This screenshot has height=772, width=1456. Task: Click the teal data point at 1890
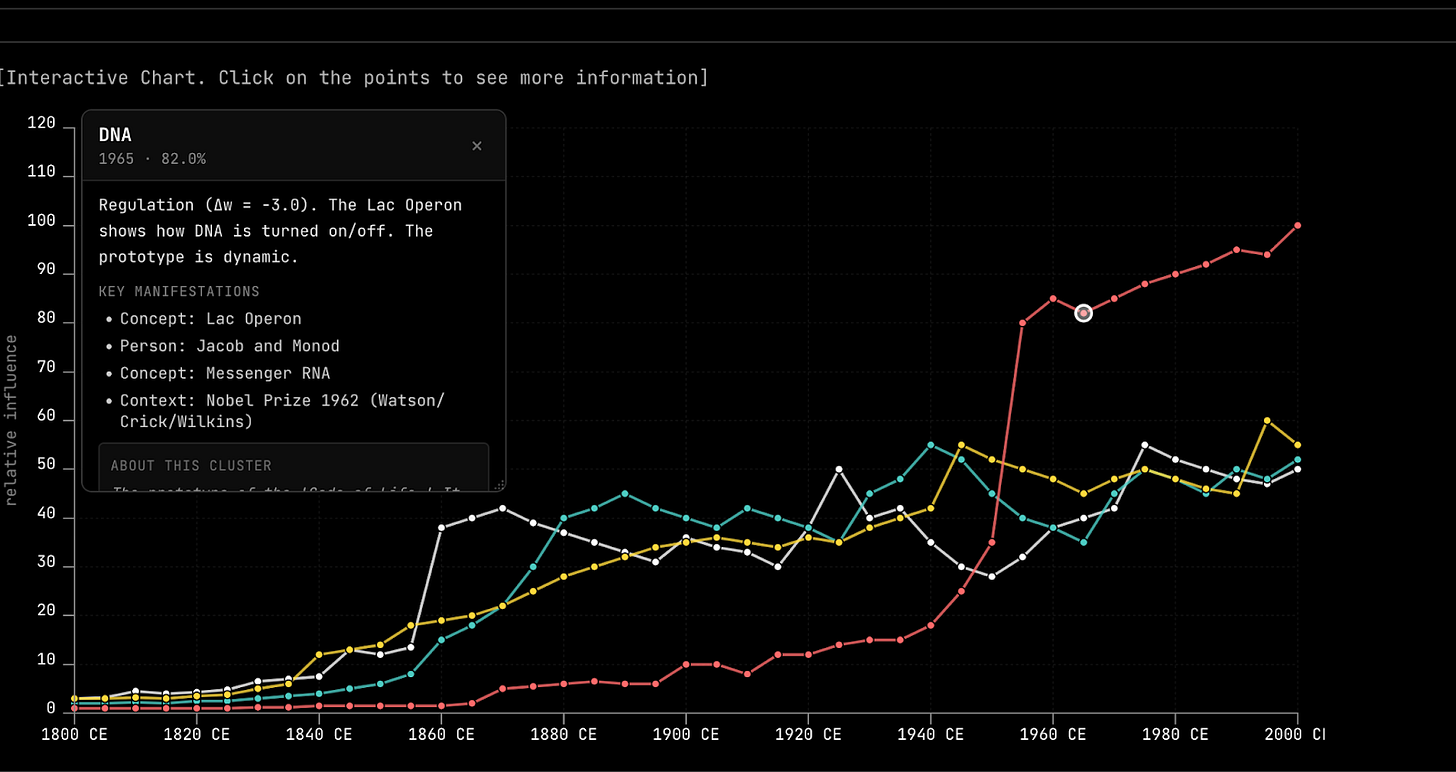tap(625, 494)
